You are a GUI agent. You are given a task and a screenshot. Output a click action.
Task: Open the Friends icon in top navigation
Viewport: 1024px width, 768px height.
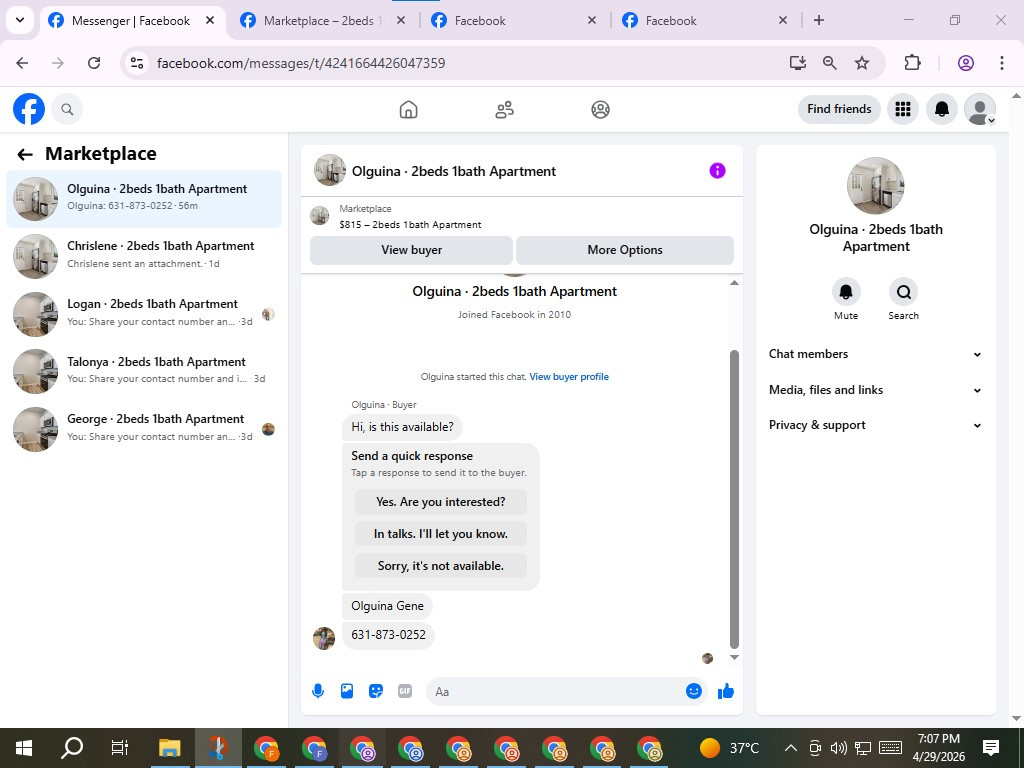504,109
